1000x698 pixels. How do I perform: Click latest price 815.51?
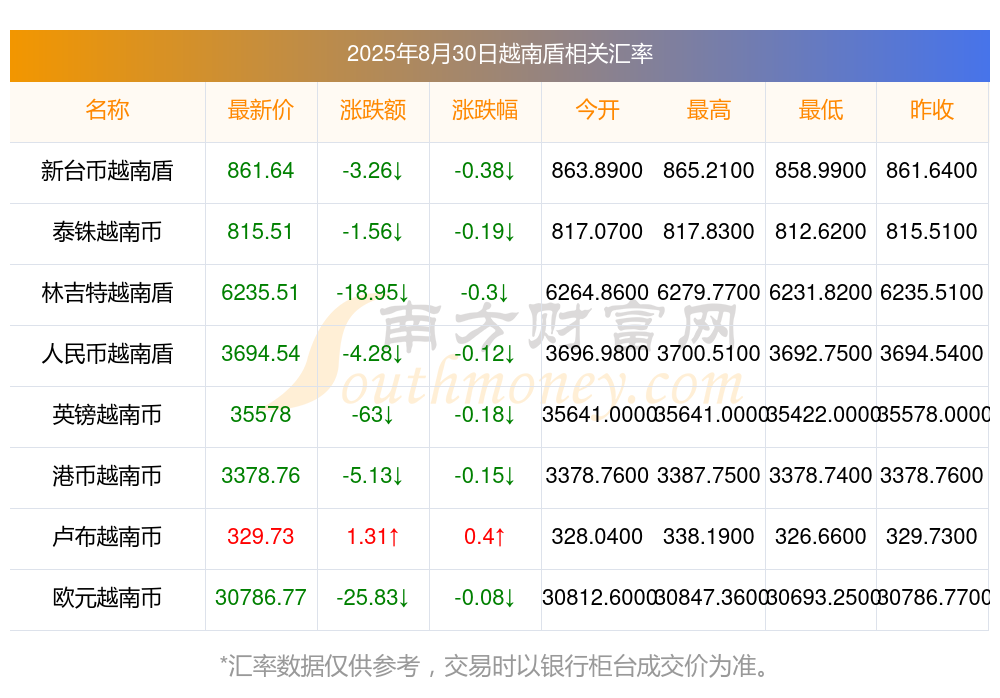(x=260, y=232)
